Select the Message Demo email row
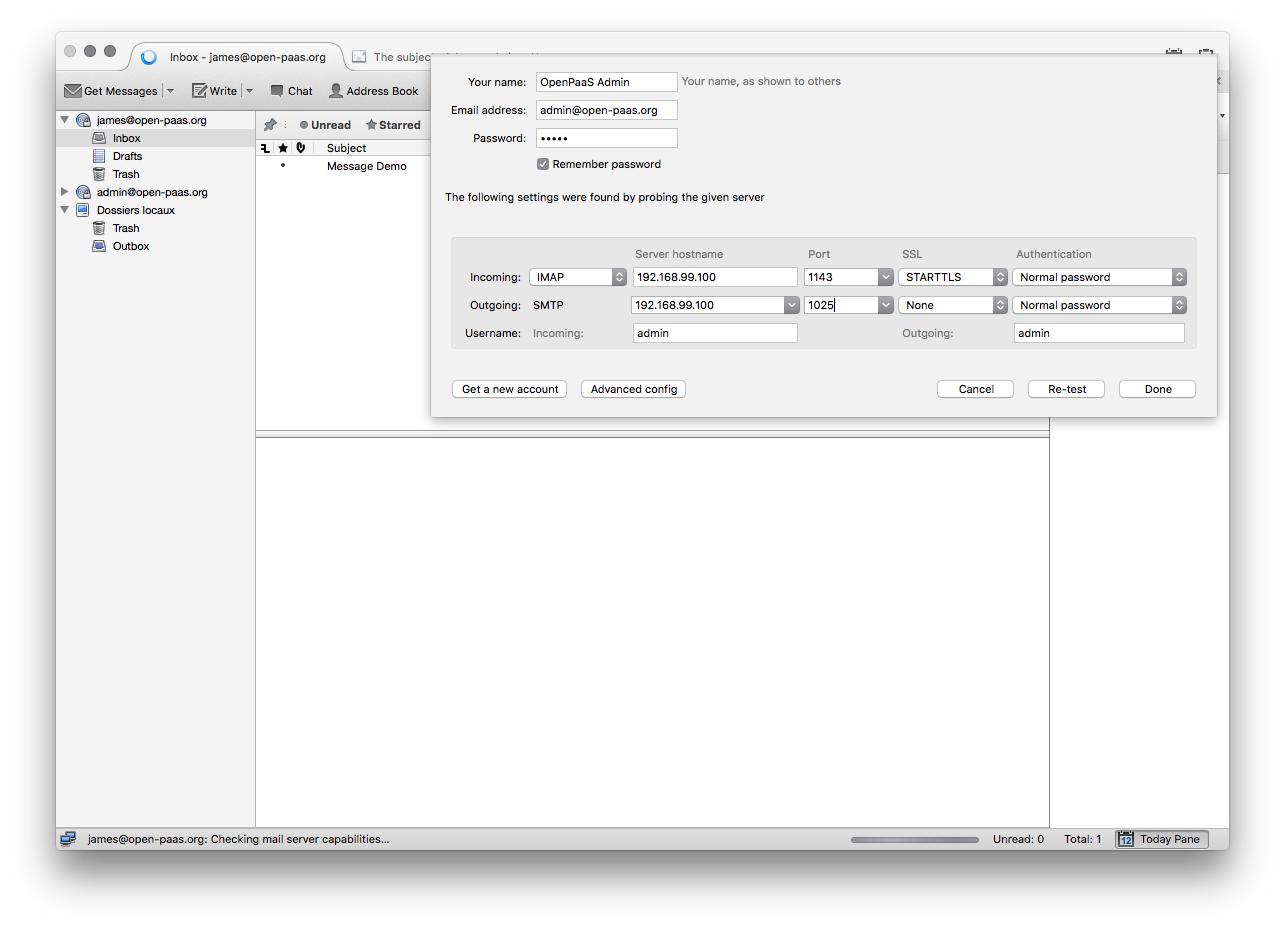 tap(343, 166)
